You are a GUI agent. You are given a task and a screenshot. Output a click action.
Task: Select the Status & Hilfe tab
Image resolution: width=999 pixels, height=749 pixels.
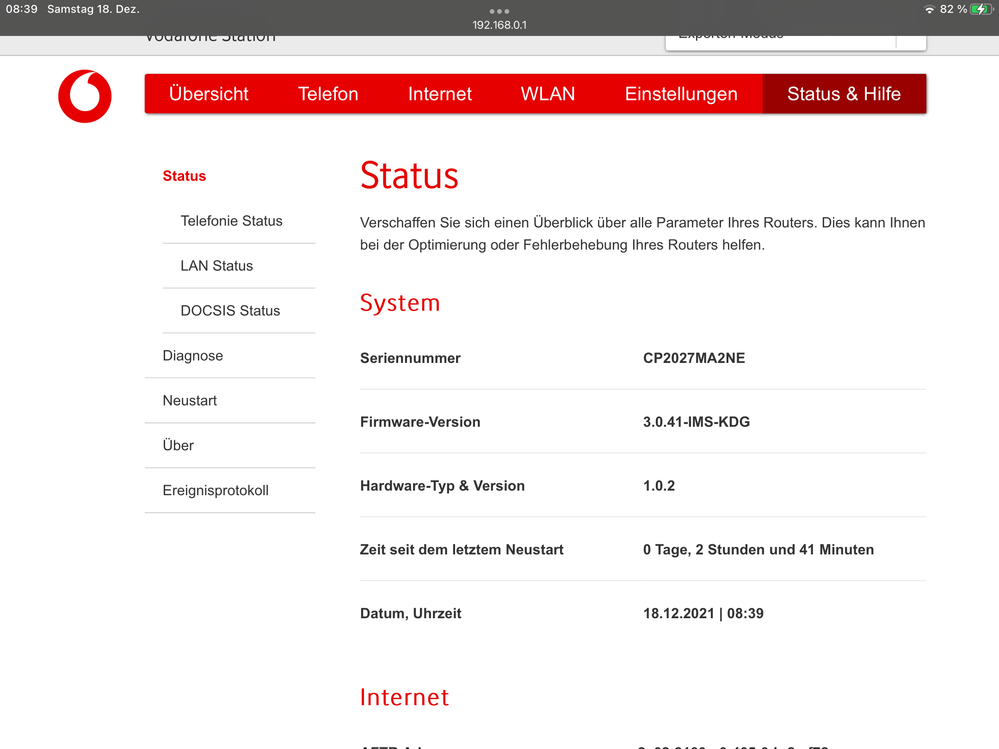coord(844,94)
